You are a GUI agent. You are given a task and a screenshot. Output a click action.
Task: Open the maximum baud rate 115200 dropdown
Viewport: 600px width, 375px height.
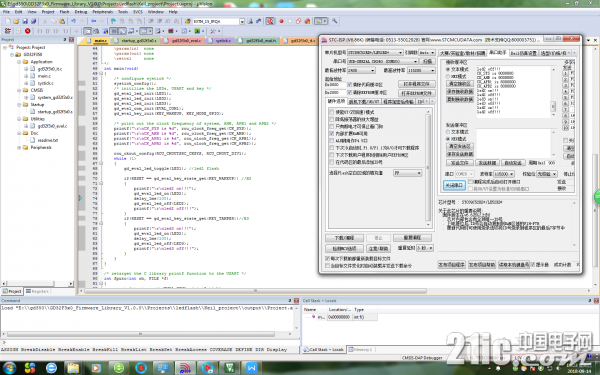click(x=421, y=70)
